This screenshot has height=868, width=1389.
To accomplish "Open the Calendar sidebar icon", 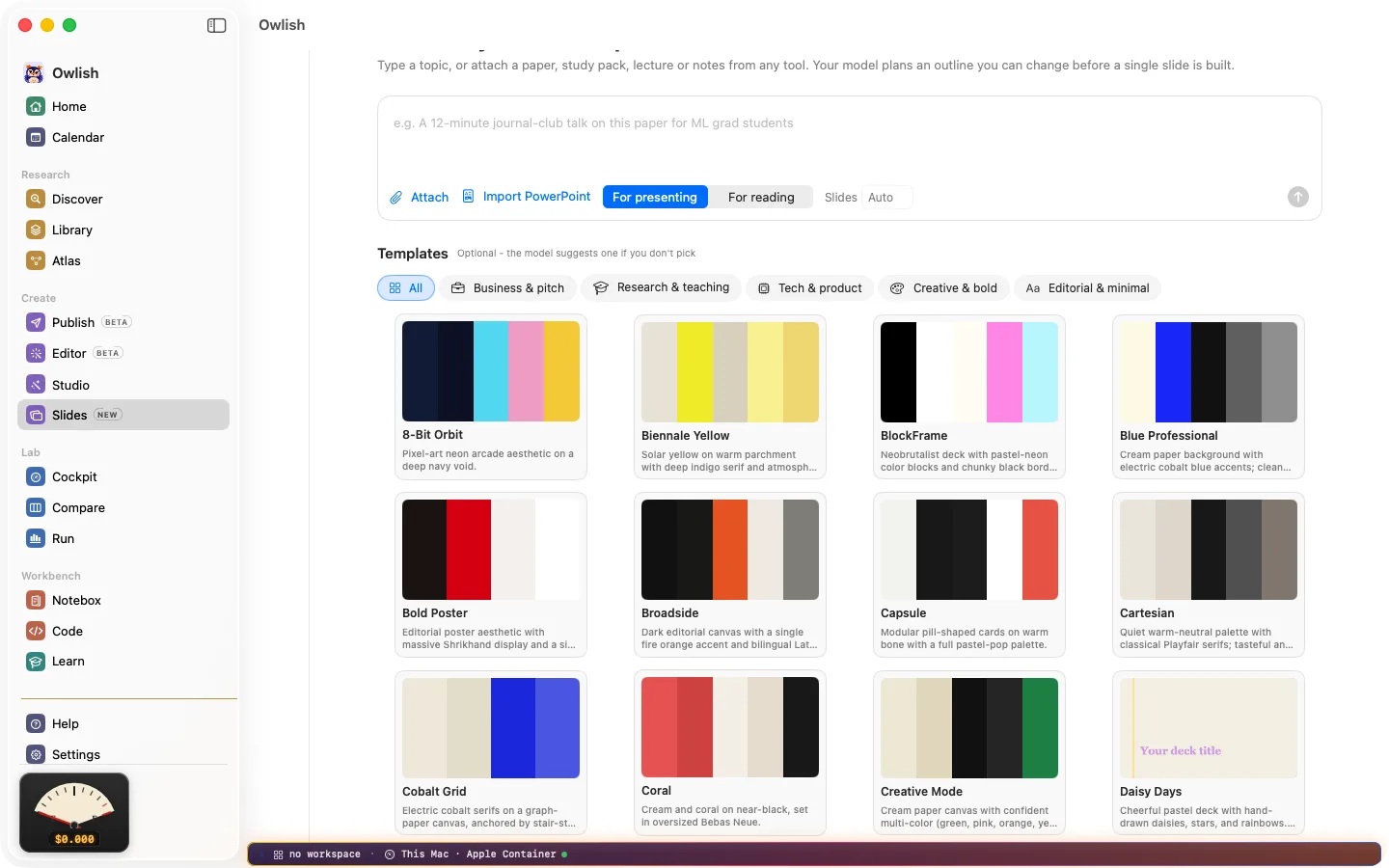I will pyautogui.click(x=36, y=137).
